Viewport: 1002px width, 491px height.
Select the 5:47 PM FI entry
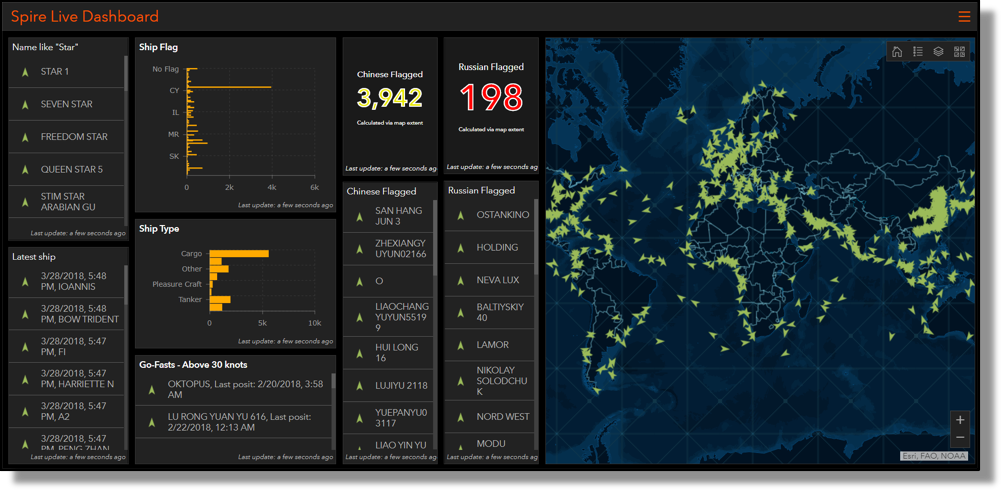66,347
